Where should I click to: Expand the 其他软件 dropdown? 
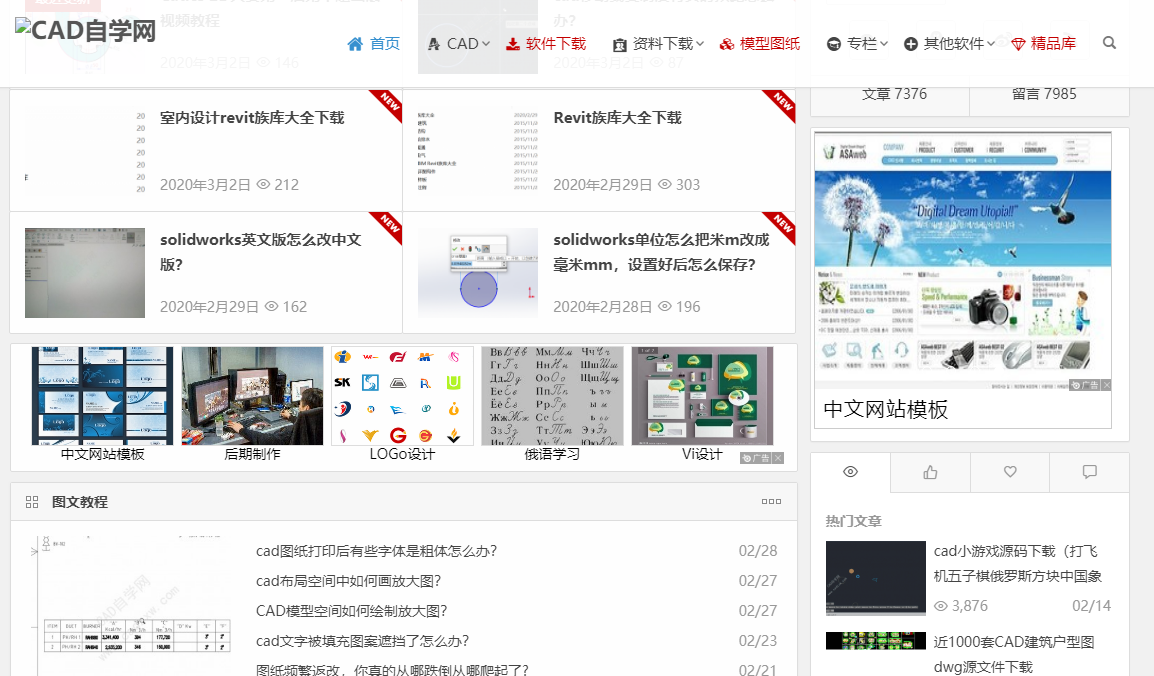[x=947, y=43]
